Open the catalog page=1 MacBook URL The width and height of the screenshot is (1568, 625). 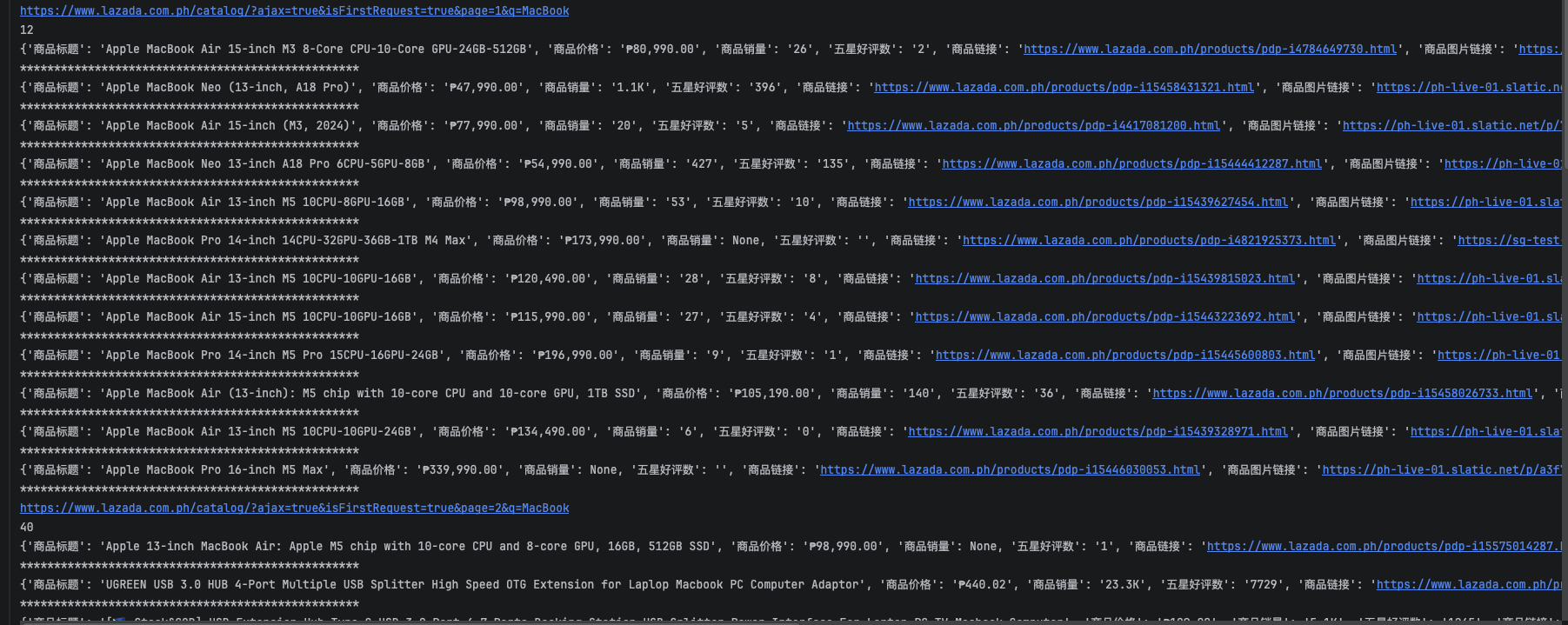pyautogui.click(x=295, y=11)
